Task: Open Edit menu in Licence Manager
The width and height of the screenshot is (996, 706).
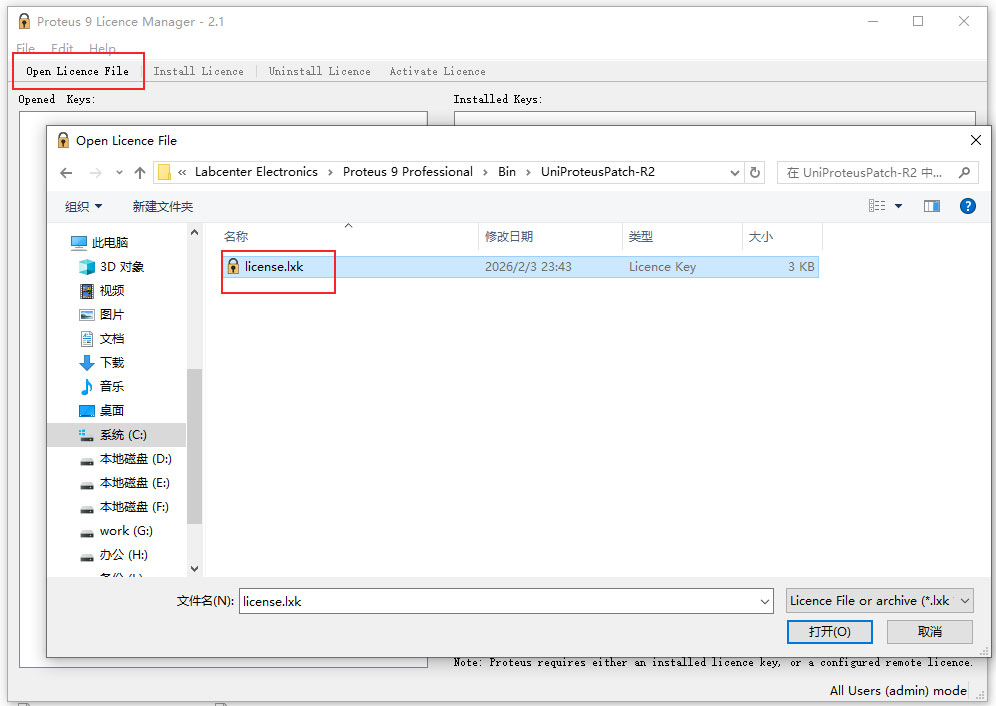Action: [x=62, y=48]
